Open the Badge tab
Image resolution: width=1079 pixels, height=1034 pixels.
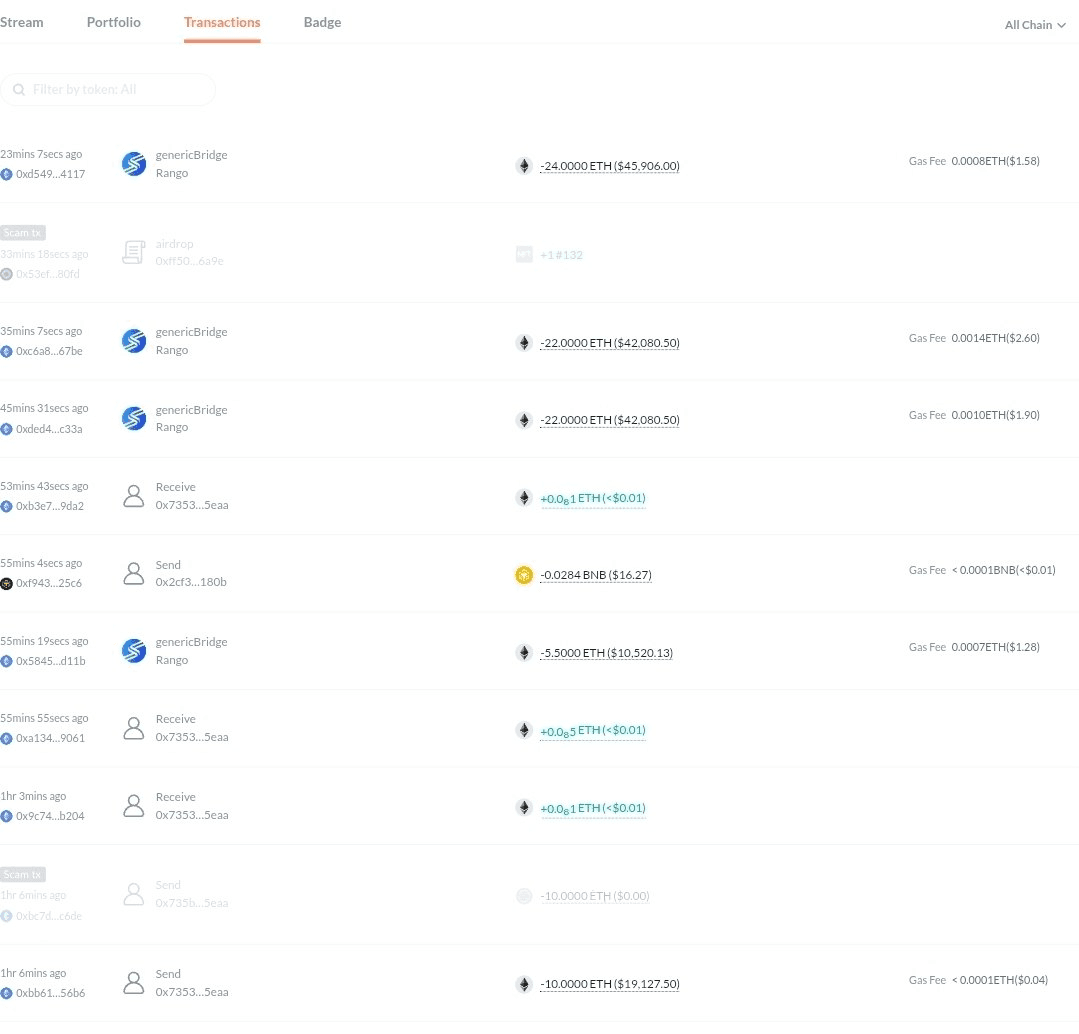pos(322,22)
